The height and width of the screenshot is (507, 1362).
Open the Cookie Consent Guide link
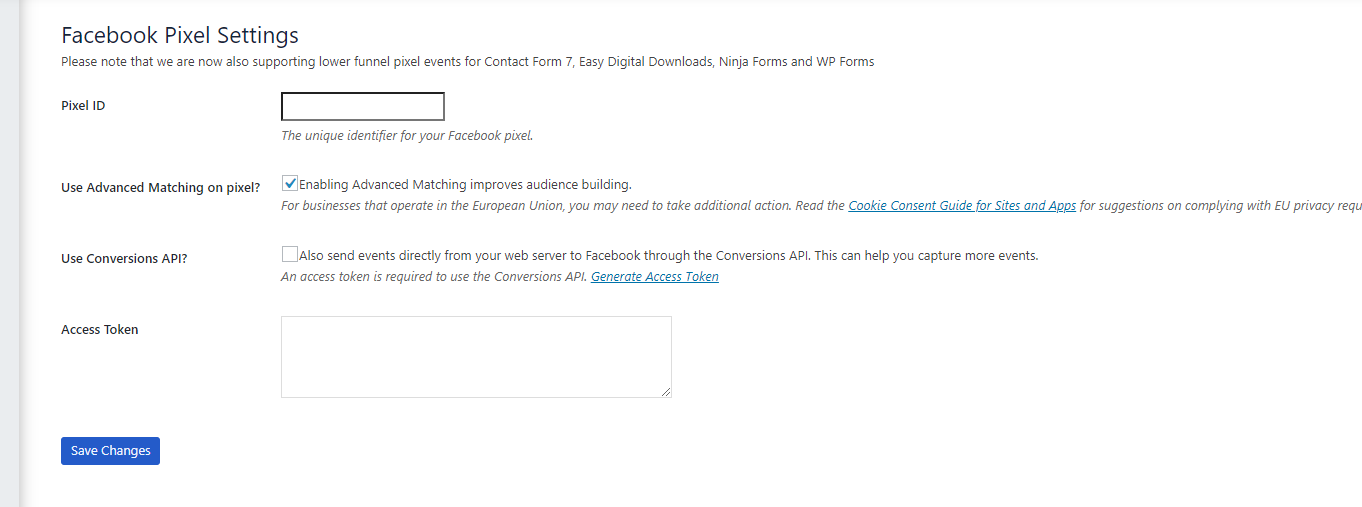962,206
